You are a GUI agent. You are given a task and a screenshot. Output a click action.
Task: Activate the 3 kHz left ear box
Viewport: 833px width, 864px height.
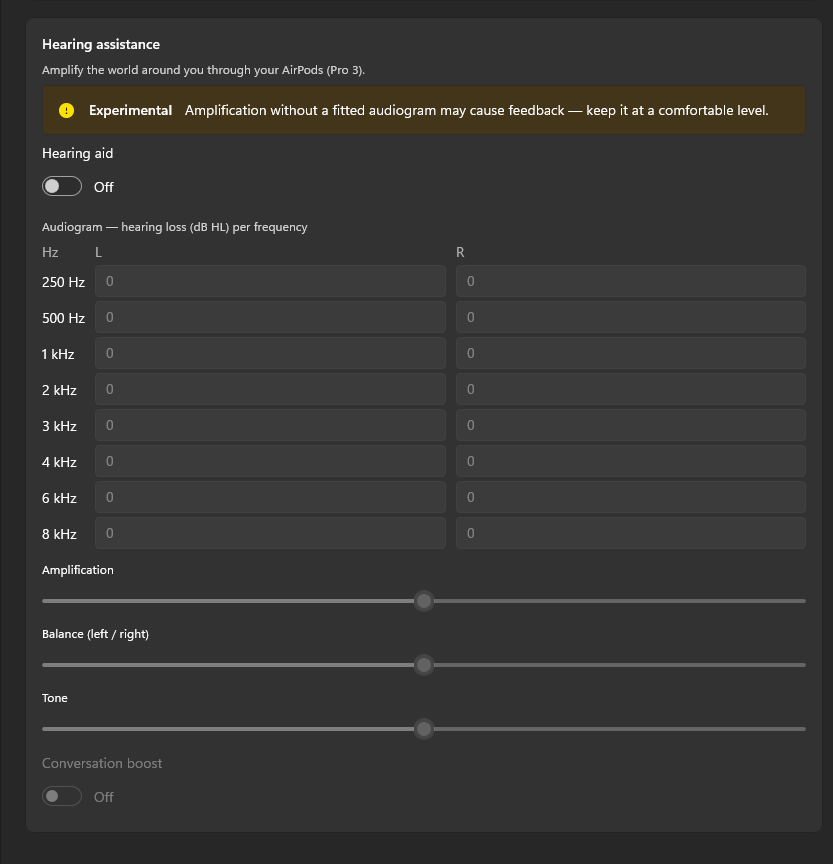270,425
